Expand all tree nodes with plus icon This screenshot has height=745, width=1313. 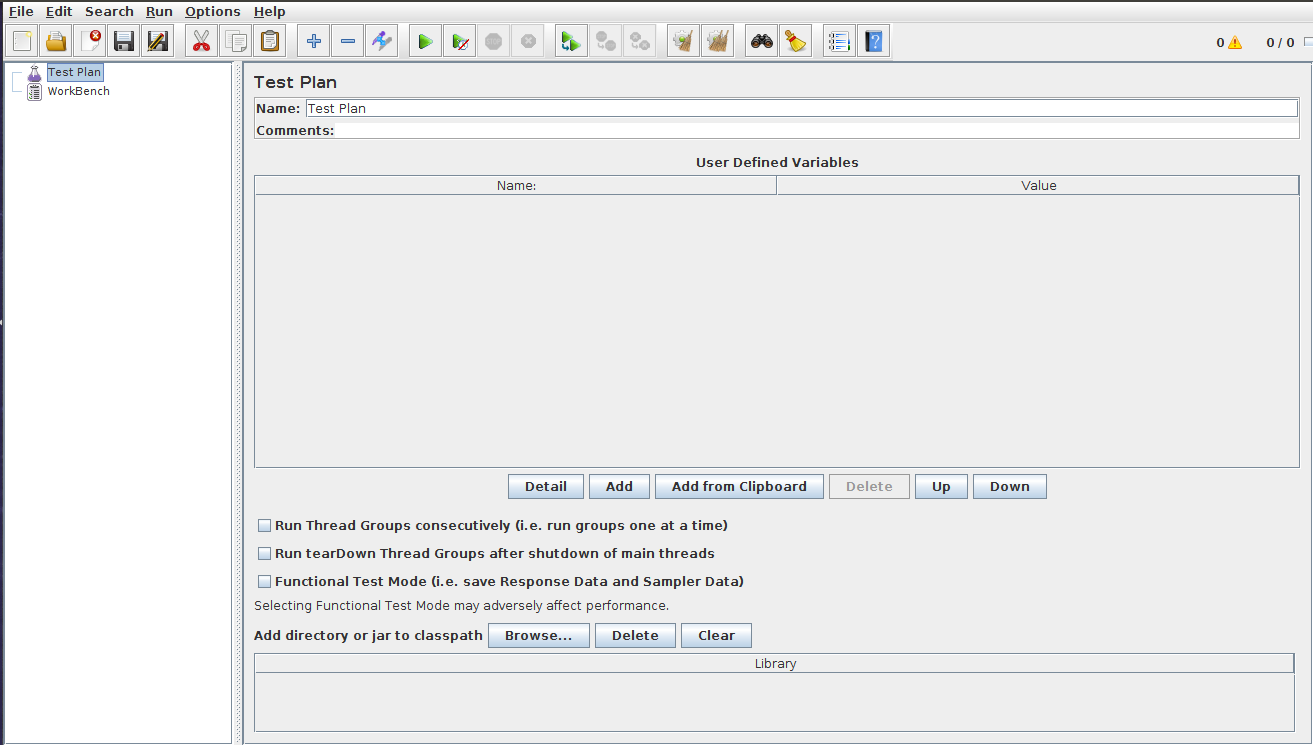coord(314,42)
